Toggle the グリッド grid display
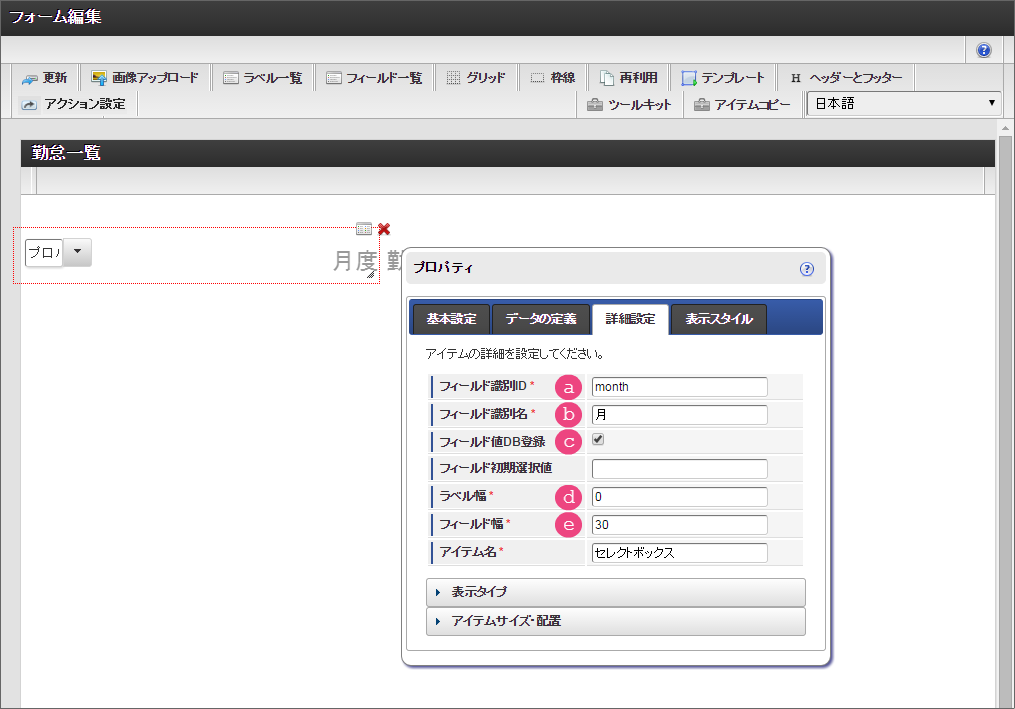The height and width of the screenshot is (709, 1015). [x=475, y=78]
